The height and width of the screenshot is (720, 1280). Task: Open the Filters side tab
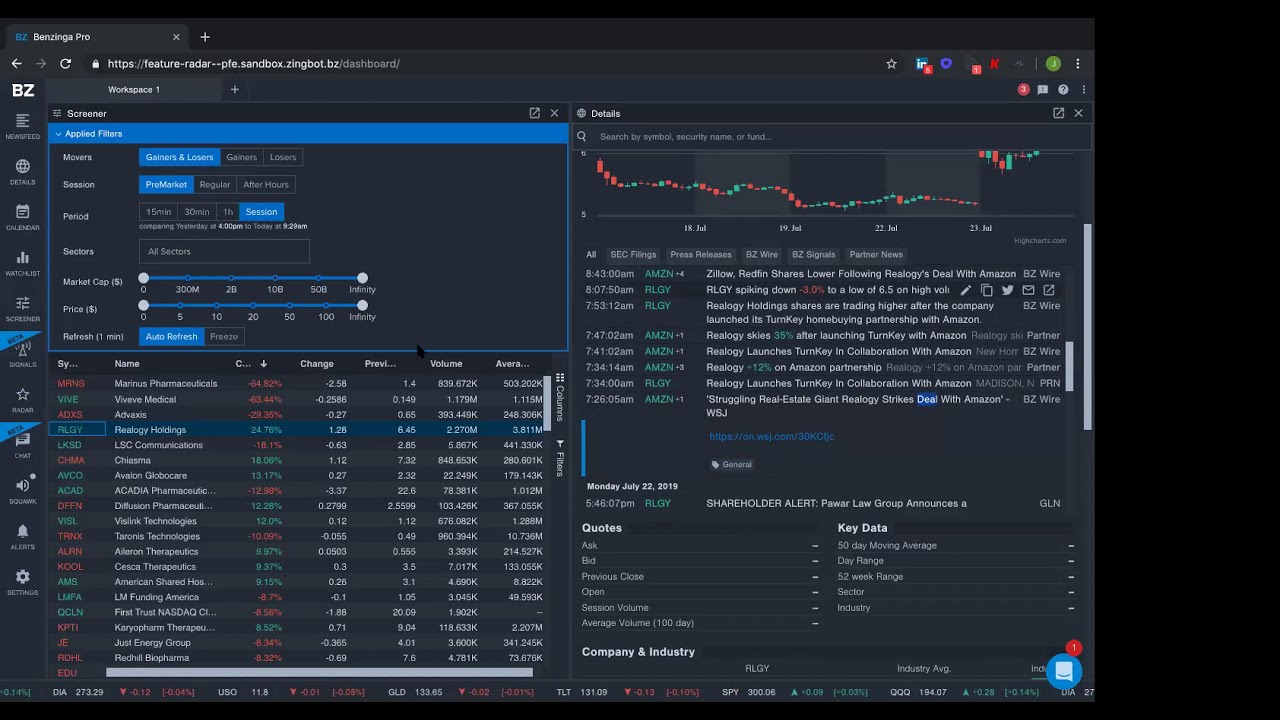[560, 458]
